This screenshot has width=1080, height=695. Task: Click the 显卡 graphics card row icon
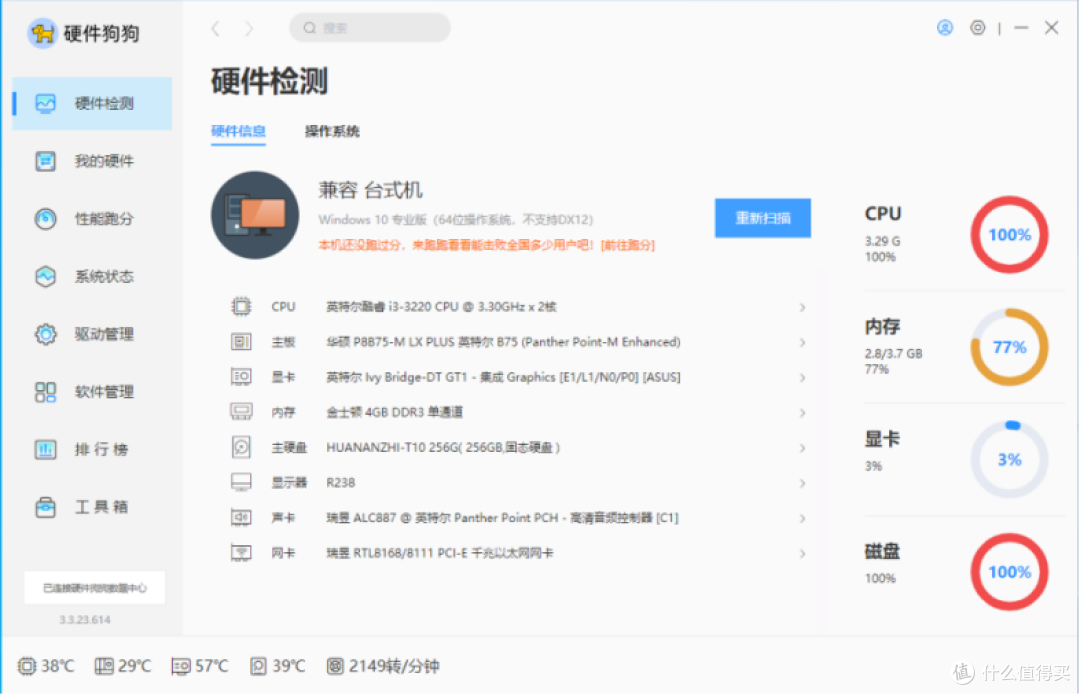(241, 377)
